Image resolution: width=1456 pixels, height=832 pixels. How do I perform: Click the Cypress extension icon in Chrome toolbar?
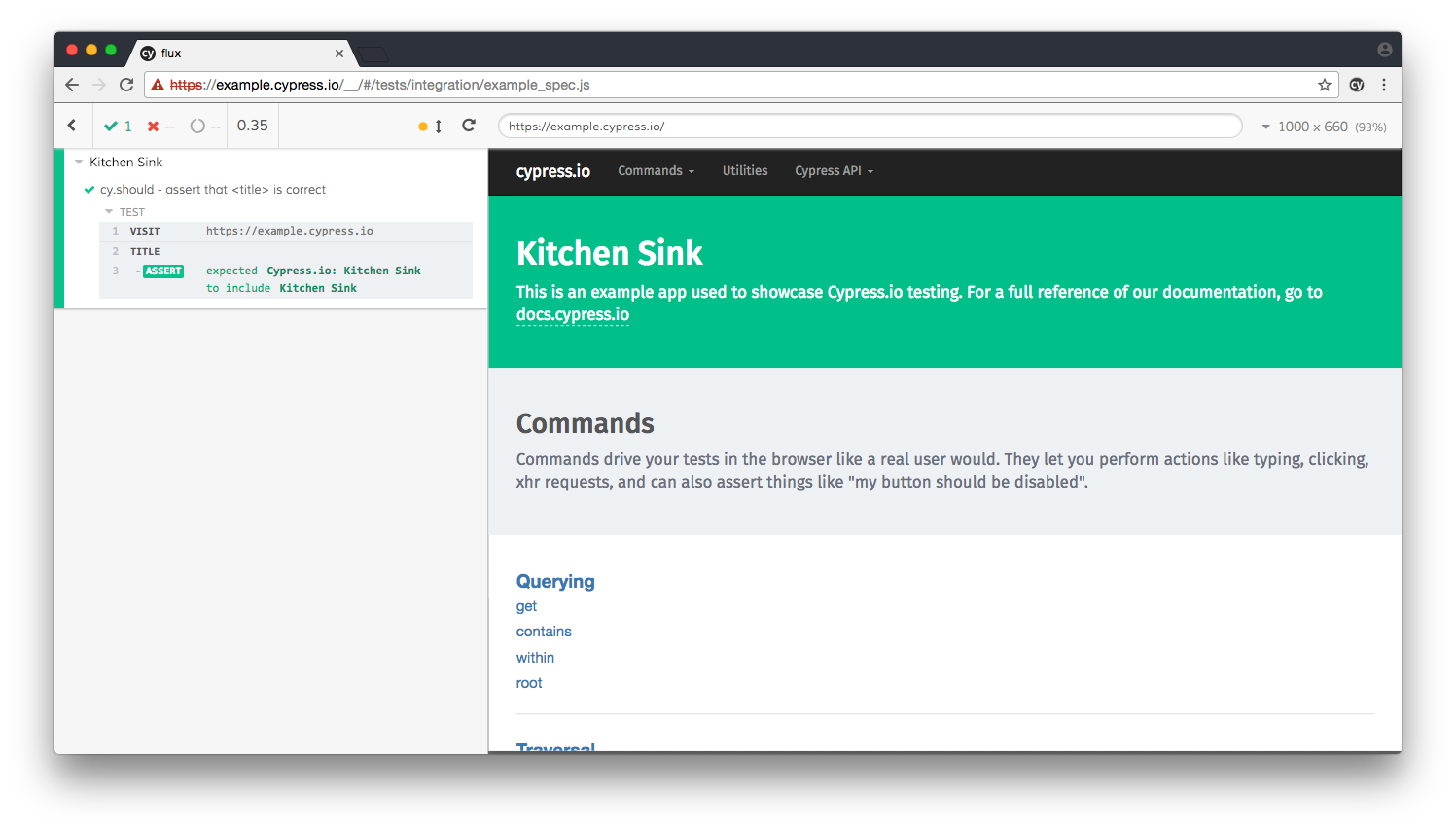tap(1357, 85)
